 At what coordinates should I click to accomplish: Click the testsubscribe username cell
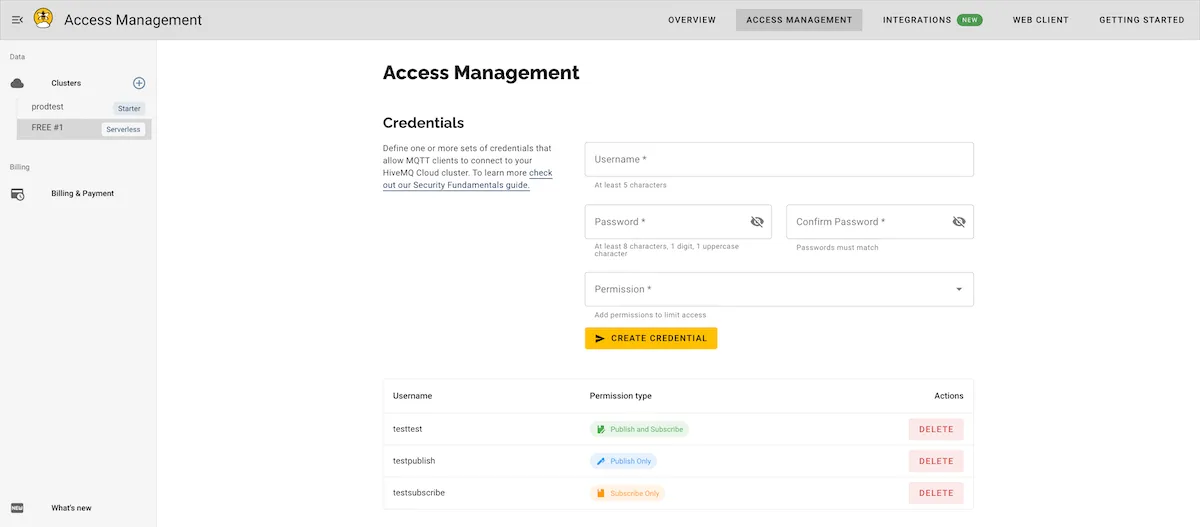(419, 493)
